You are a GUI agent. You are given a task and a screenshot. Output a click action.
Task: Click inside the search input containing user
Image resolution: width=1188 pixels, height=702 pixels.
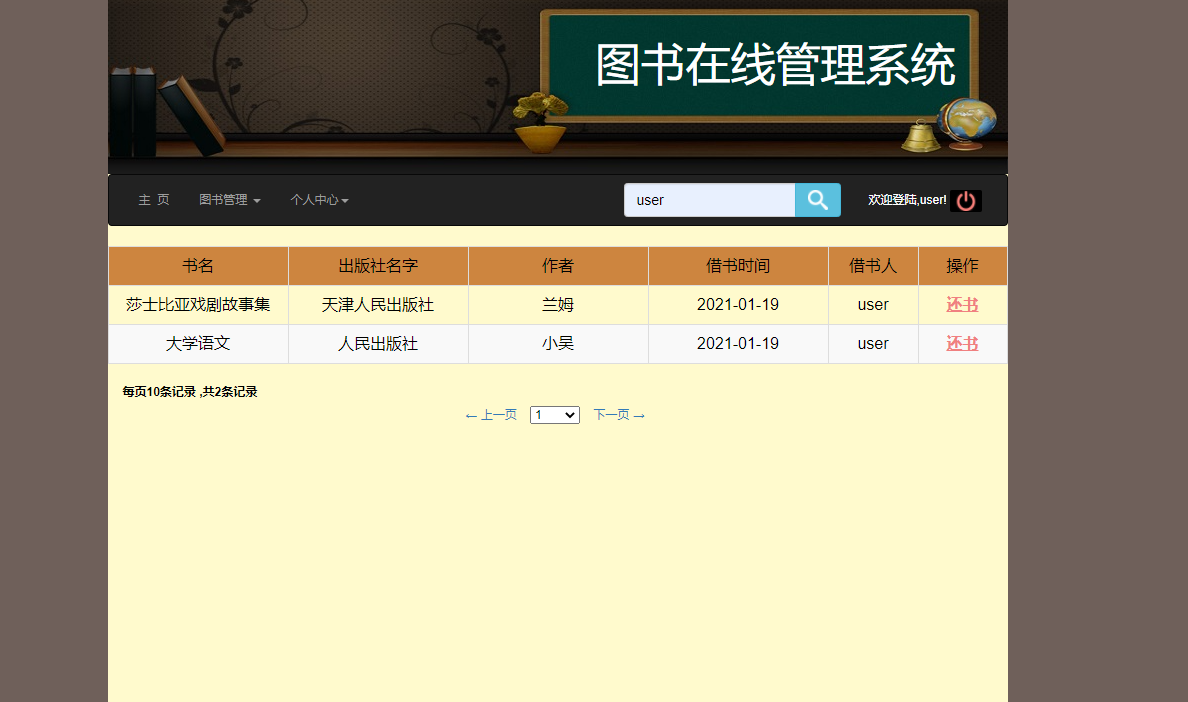tap(710, 200)
